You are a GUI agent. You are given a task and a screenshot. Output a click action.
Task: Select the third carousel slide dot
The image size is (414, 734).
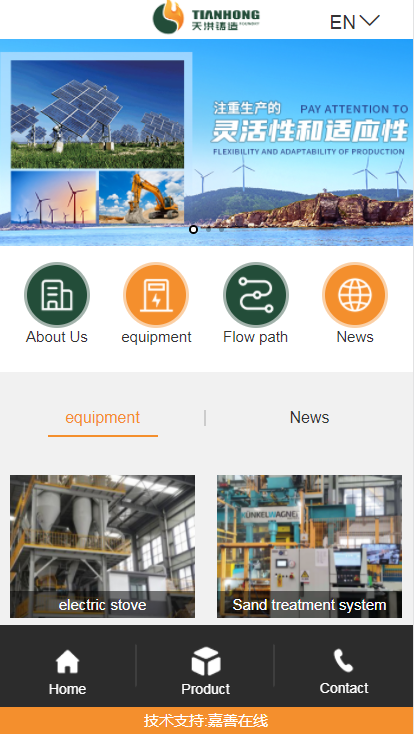pyautogui.click(x=222, y=229)
